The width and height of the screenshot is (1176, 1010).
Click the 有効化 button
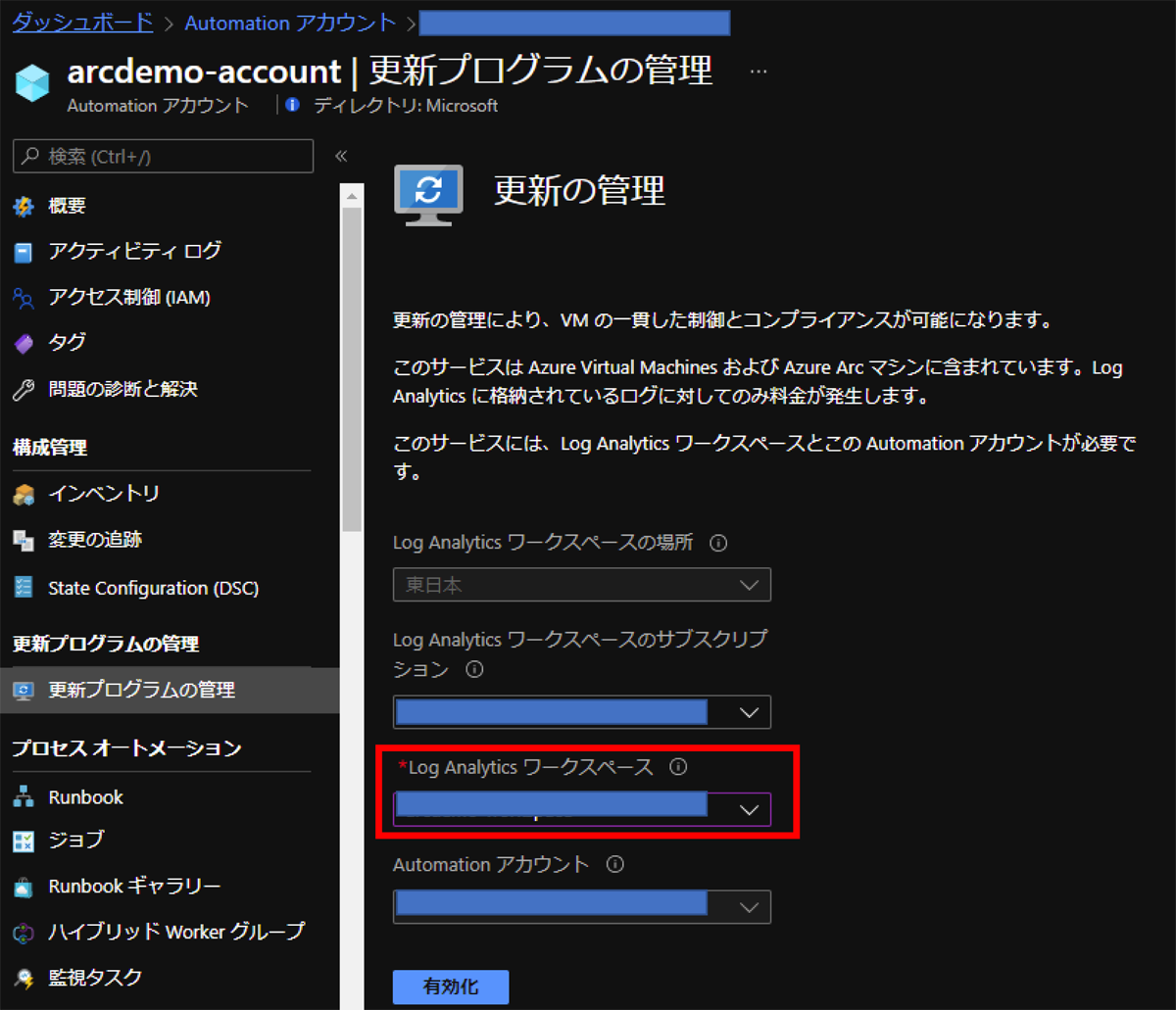click(x=451, y=986)
